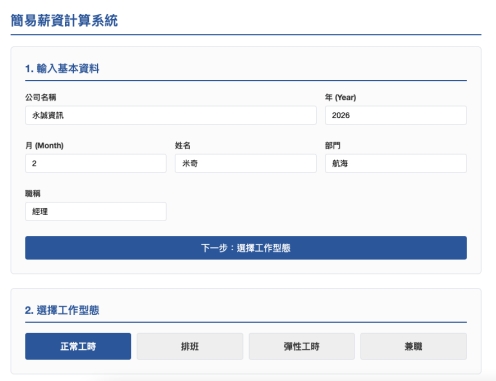
Task: Click 下一步：選擇工作型態 button
Action: pos(246,248)
